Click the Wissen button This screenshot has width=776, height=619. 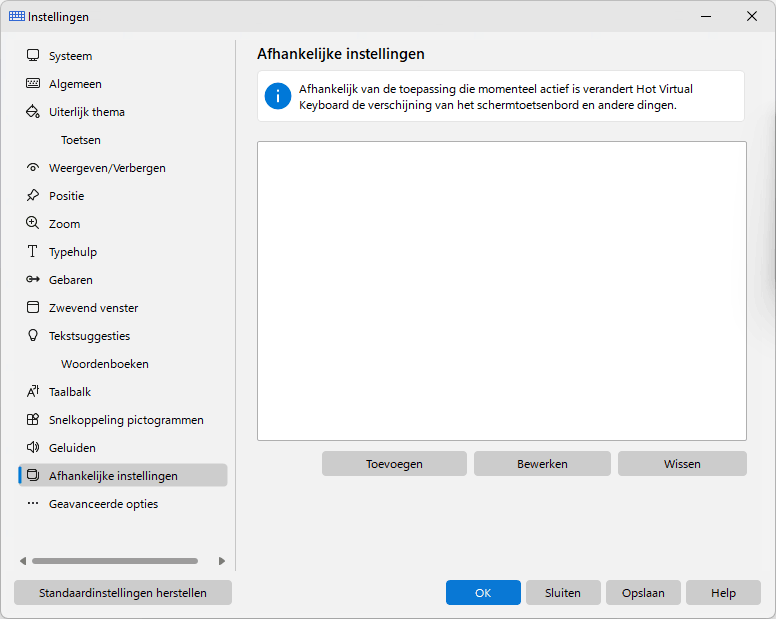pos(682,464)
